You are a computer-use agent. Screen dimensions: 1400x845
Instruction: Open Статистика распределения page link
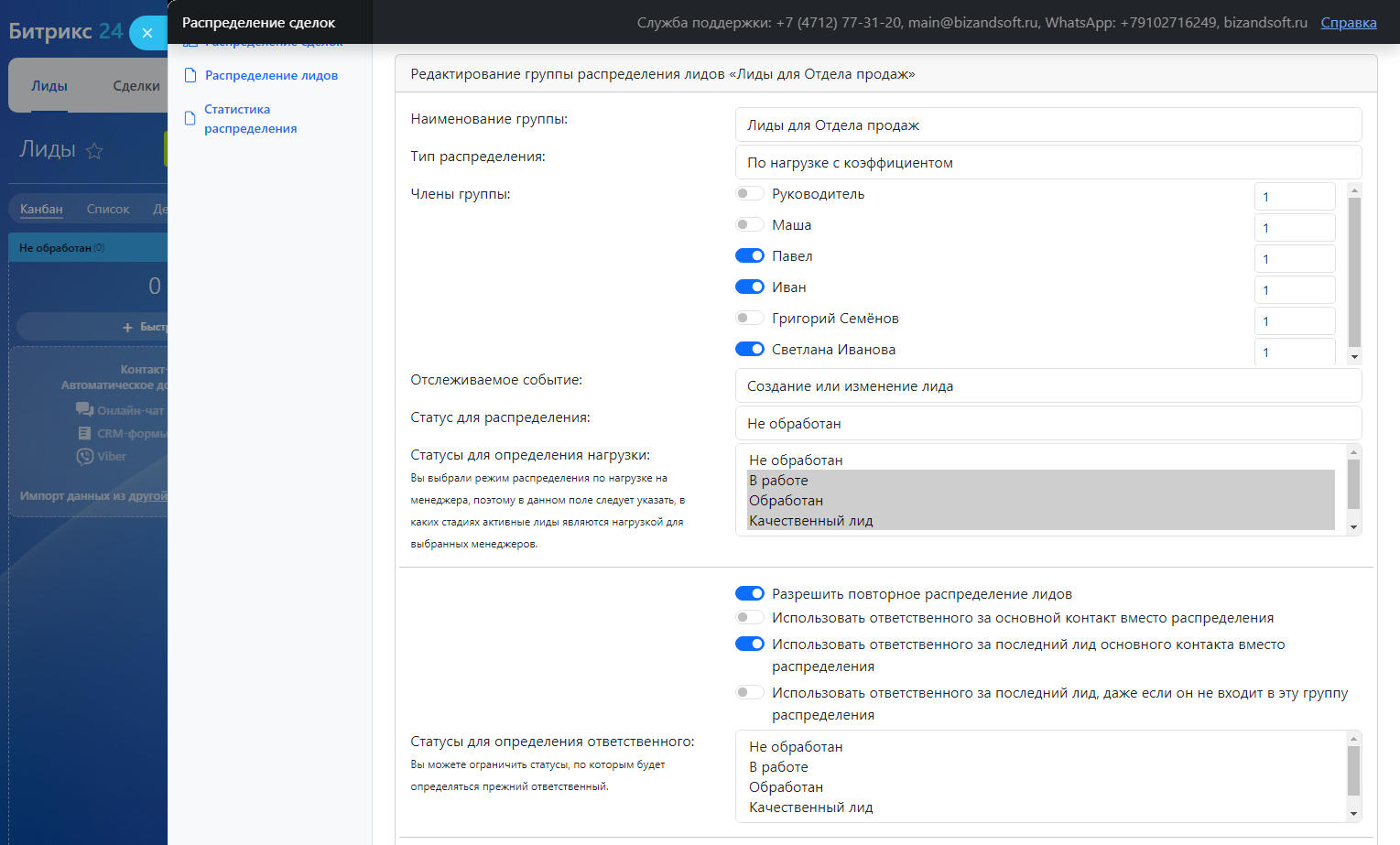point(250,119)
